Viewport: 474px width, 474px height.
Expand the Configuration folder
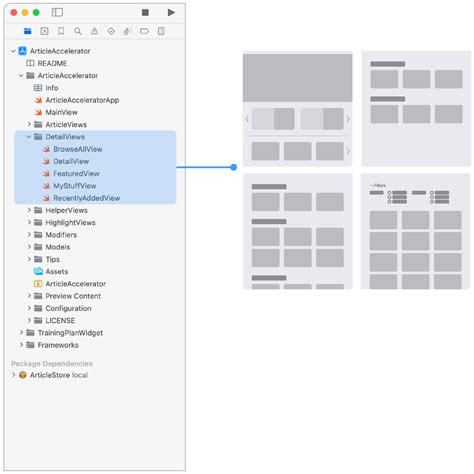[x=29, y=308]
